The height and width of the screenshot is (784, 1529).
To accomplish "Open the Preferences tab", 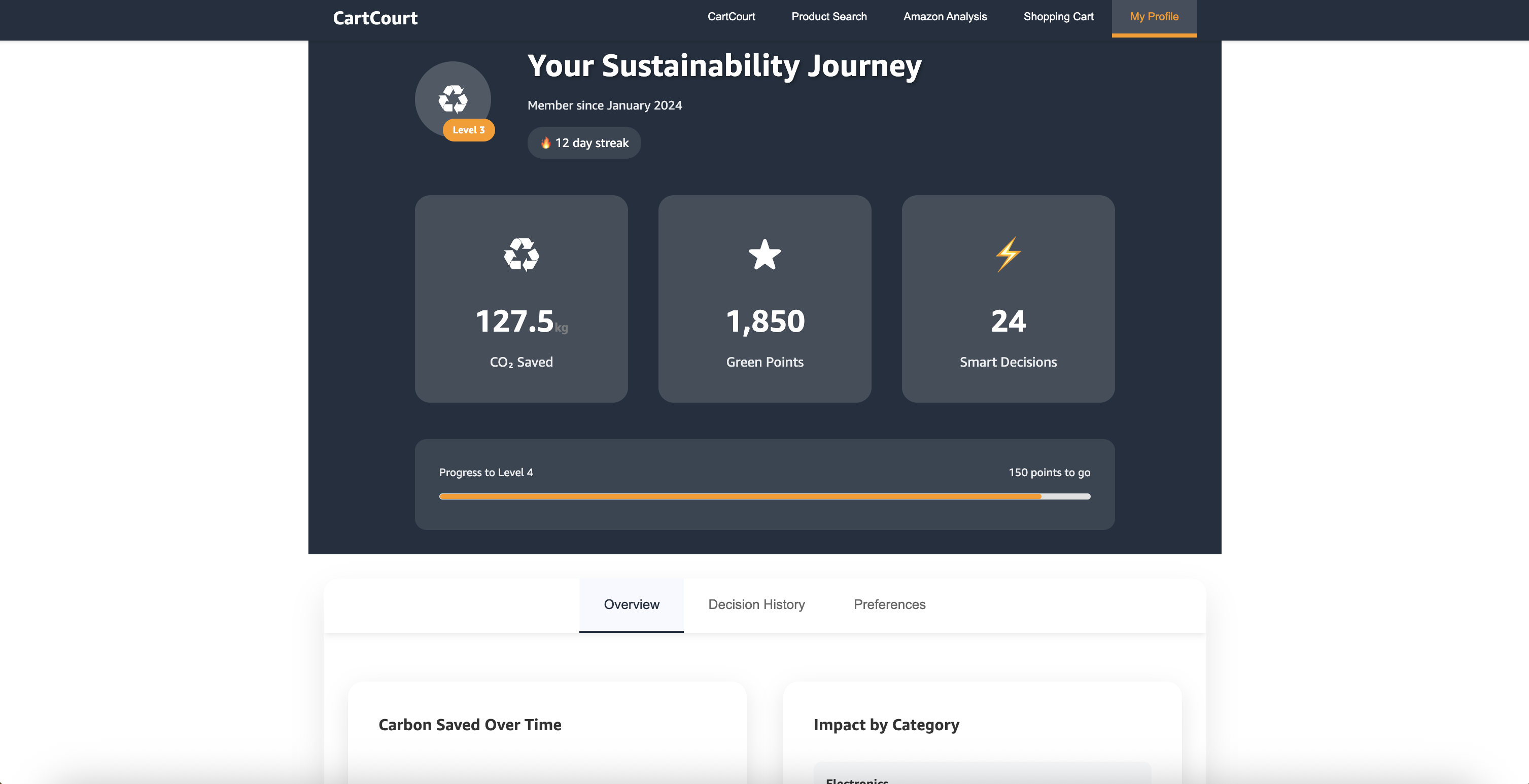I will tap(889, 604).
